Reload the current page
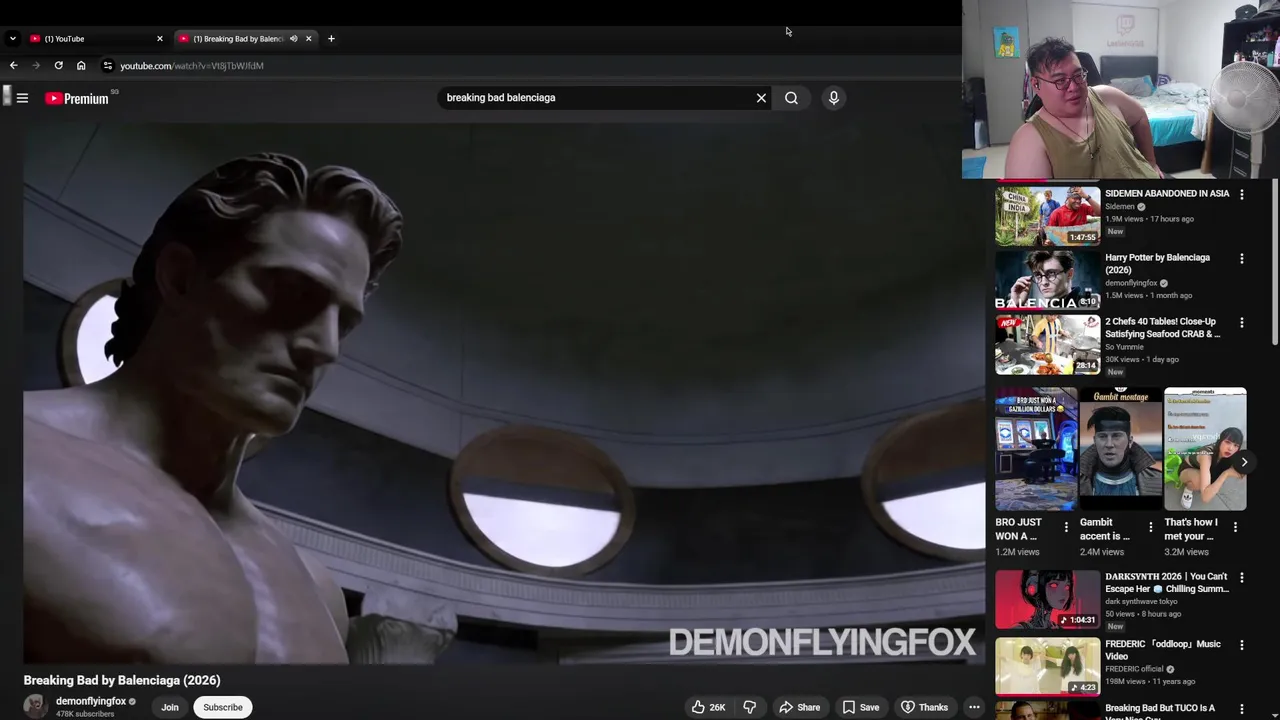 pos(58,65)
